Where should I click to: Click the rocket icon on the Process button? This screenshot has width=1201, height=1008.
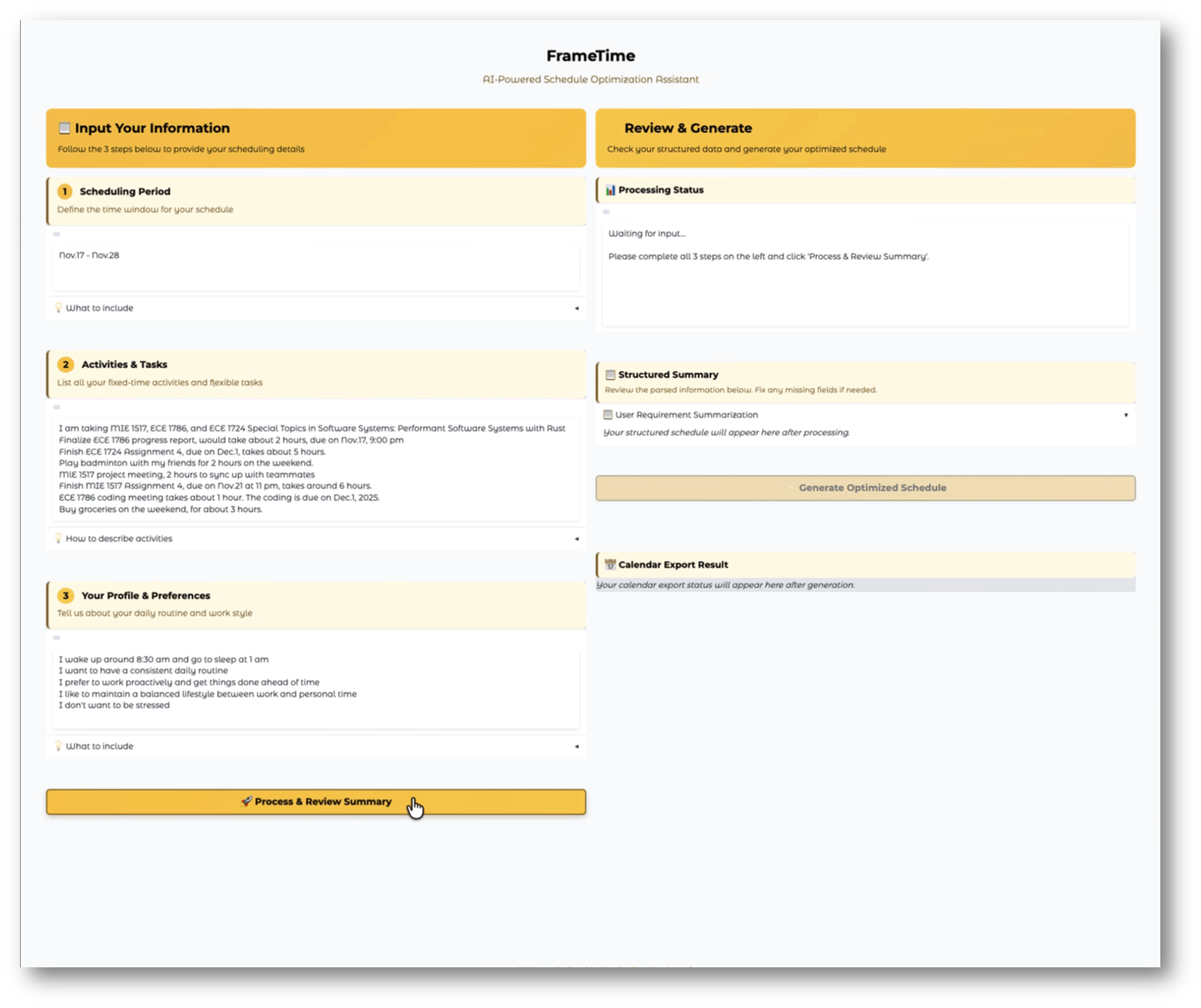point(247,802)
